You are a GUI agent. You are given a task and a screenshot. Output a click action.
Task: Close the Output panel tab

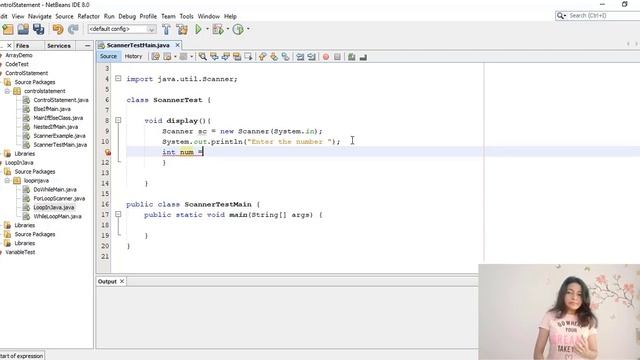tap(122, 281)
